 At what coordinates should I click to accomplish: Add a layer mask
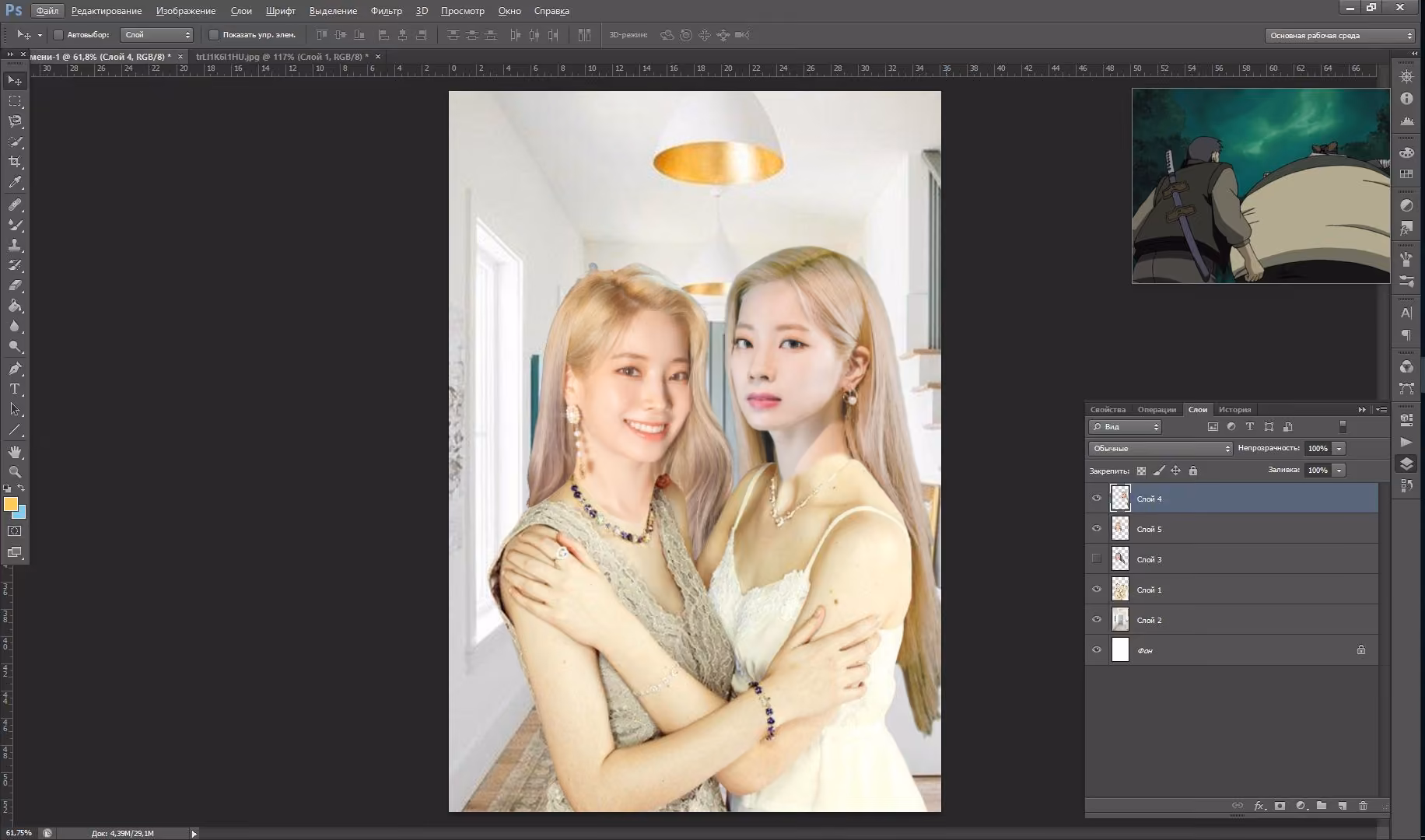click(x=1280, y=806)
